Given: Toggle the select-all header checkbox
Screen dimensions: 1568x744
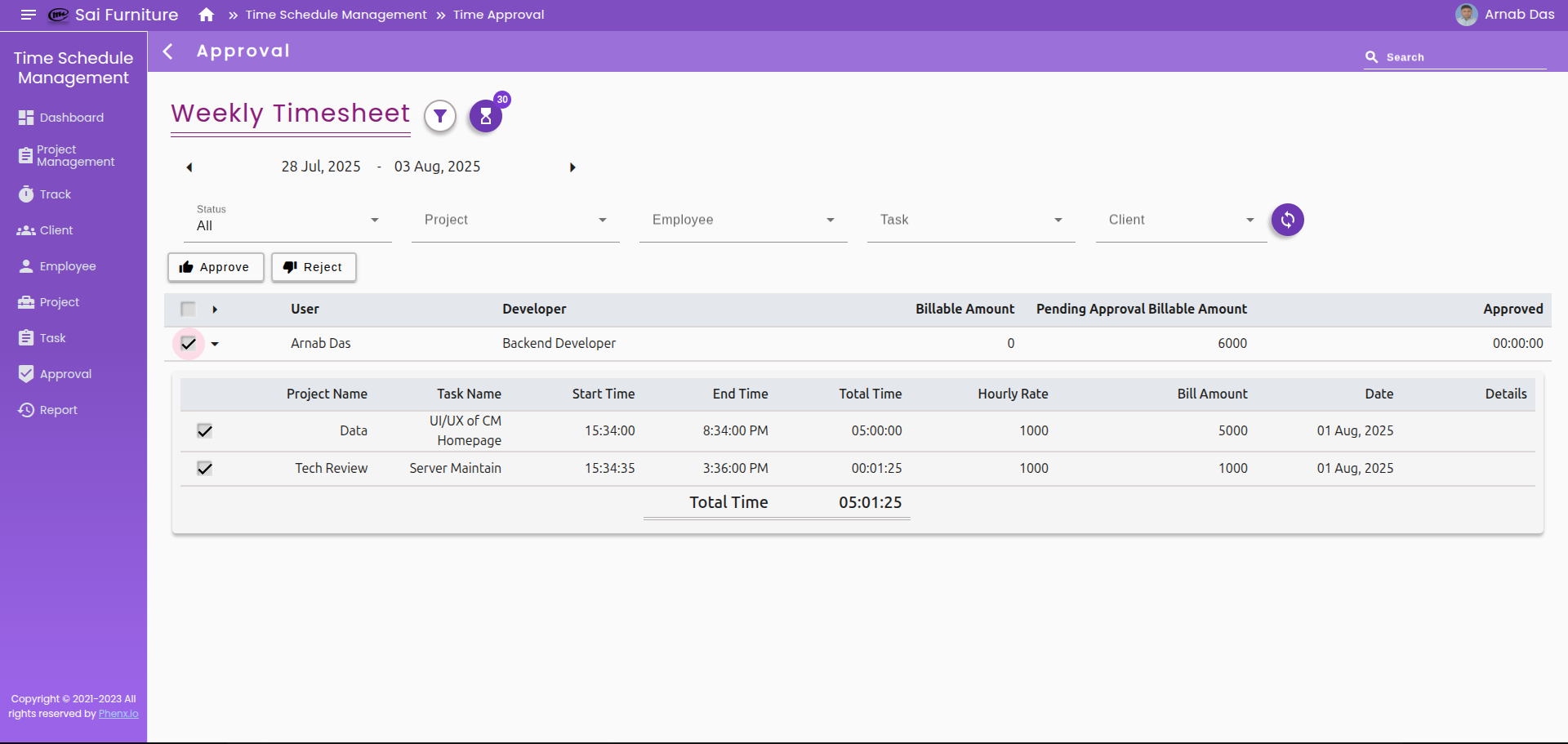Looking at the screenshot, I should coord(188,309).
